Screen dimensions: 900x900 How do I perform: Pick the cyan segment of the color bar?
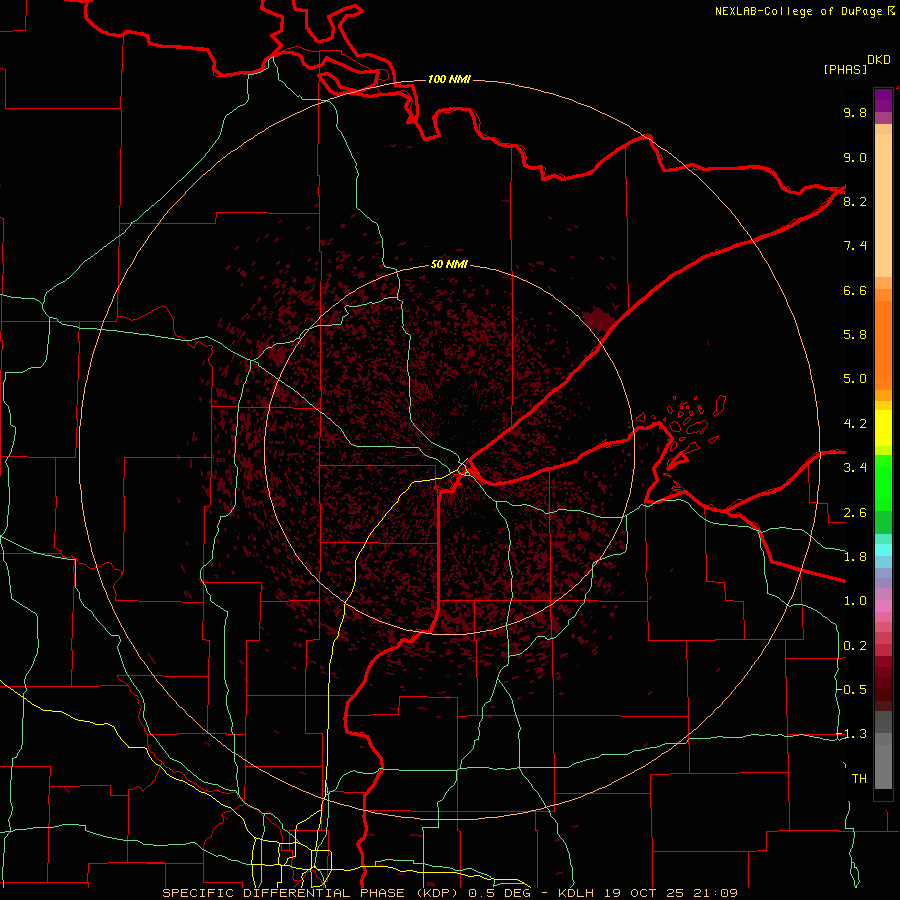(x=883, y=550)
